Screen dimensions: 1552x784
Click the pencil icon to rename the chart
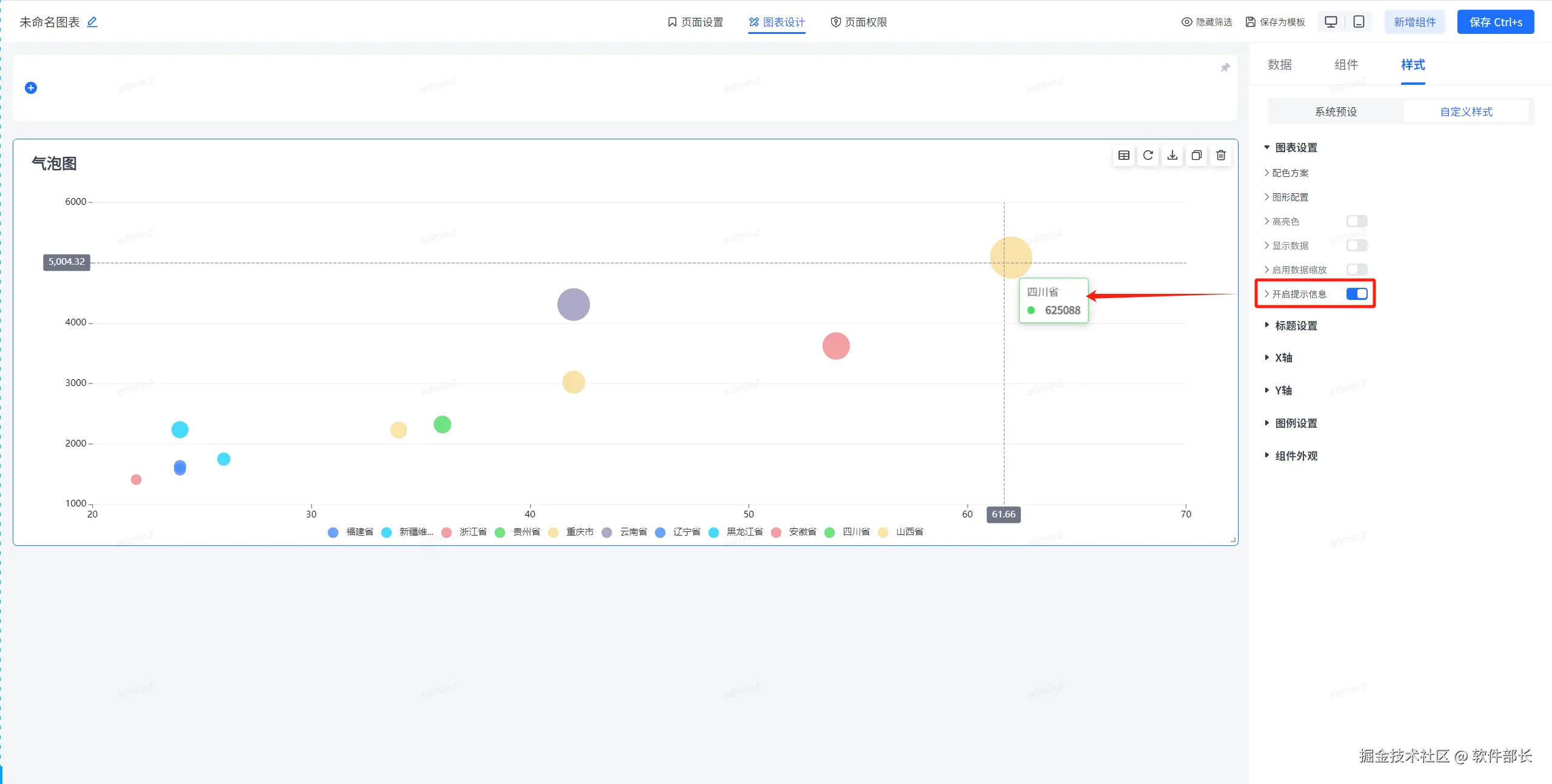coord(92,22)
